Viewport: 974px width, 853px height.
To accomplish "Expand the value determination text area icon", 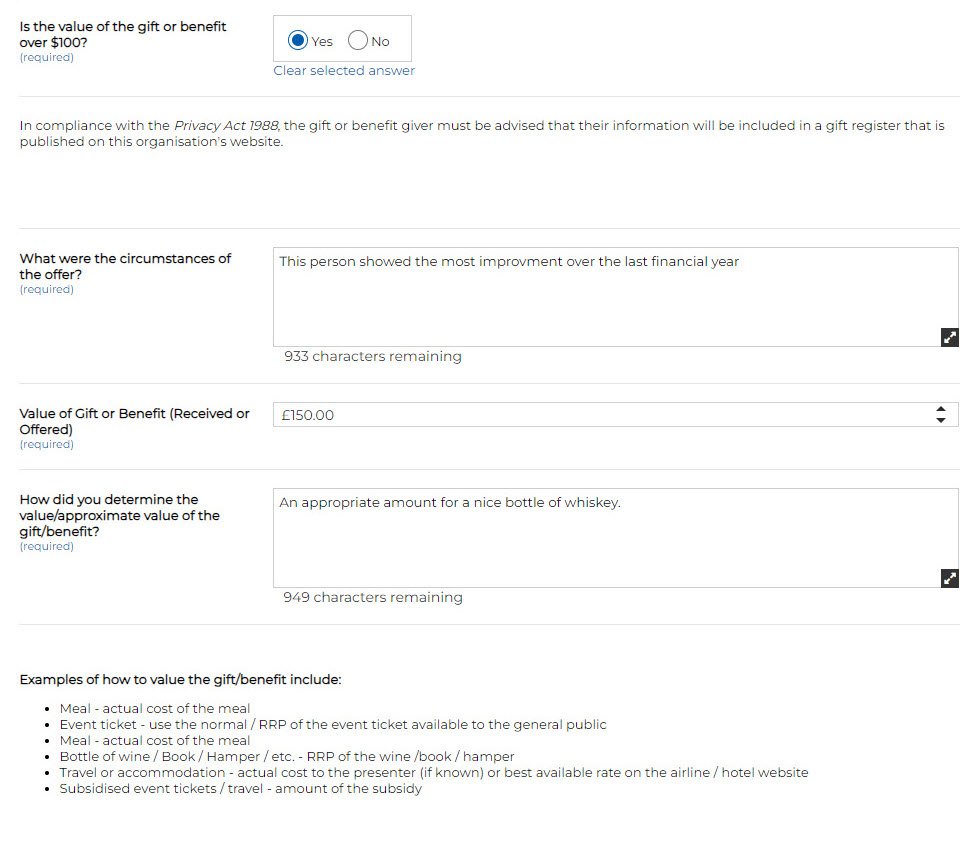I will [950, 578].
